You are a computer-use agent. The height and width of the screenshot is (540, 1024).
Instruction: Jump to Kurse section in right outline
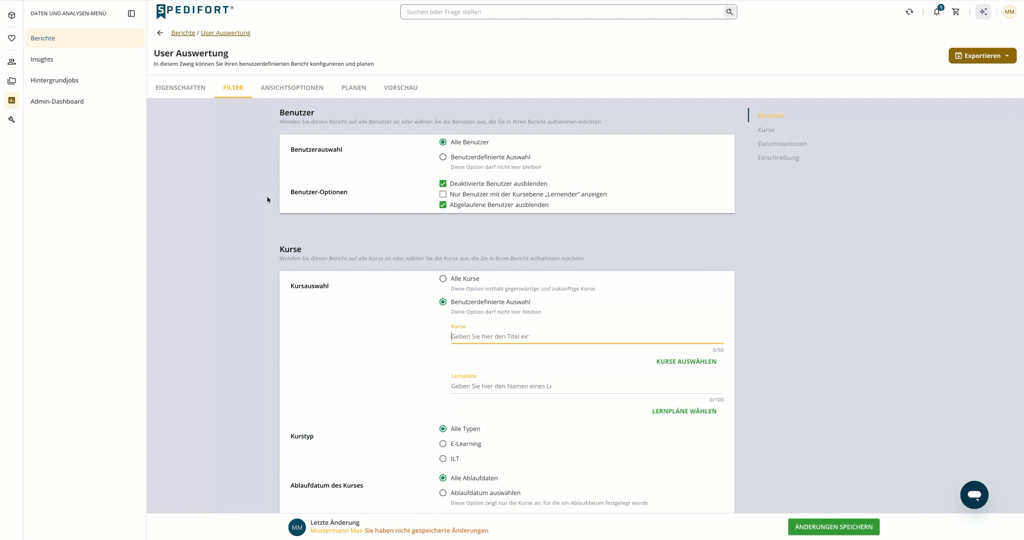point(766,130)
